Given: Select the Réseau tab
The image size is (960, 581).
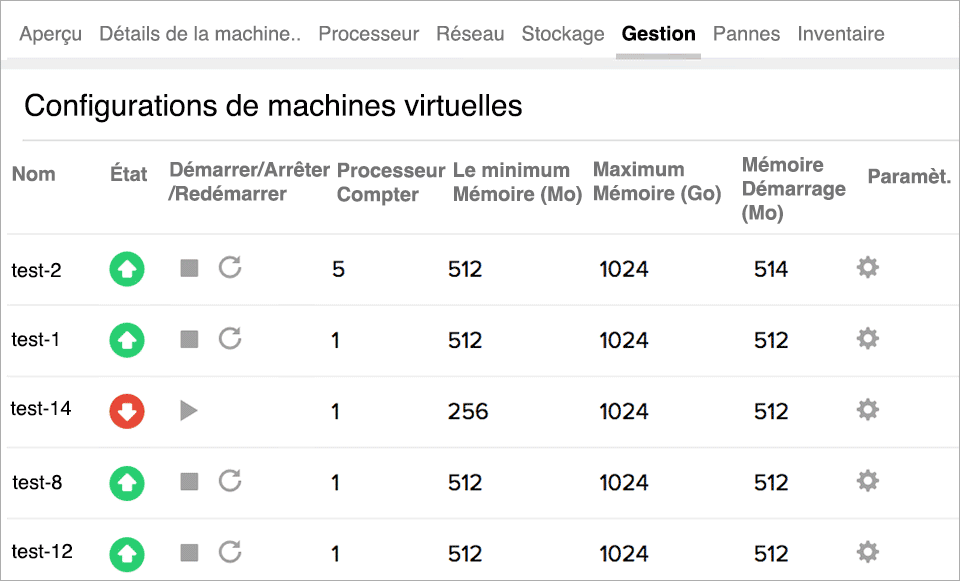Looking at the screenshot, I should [470, 33].
